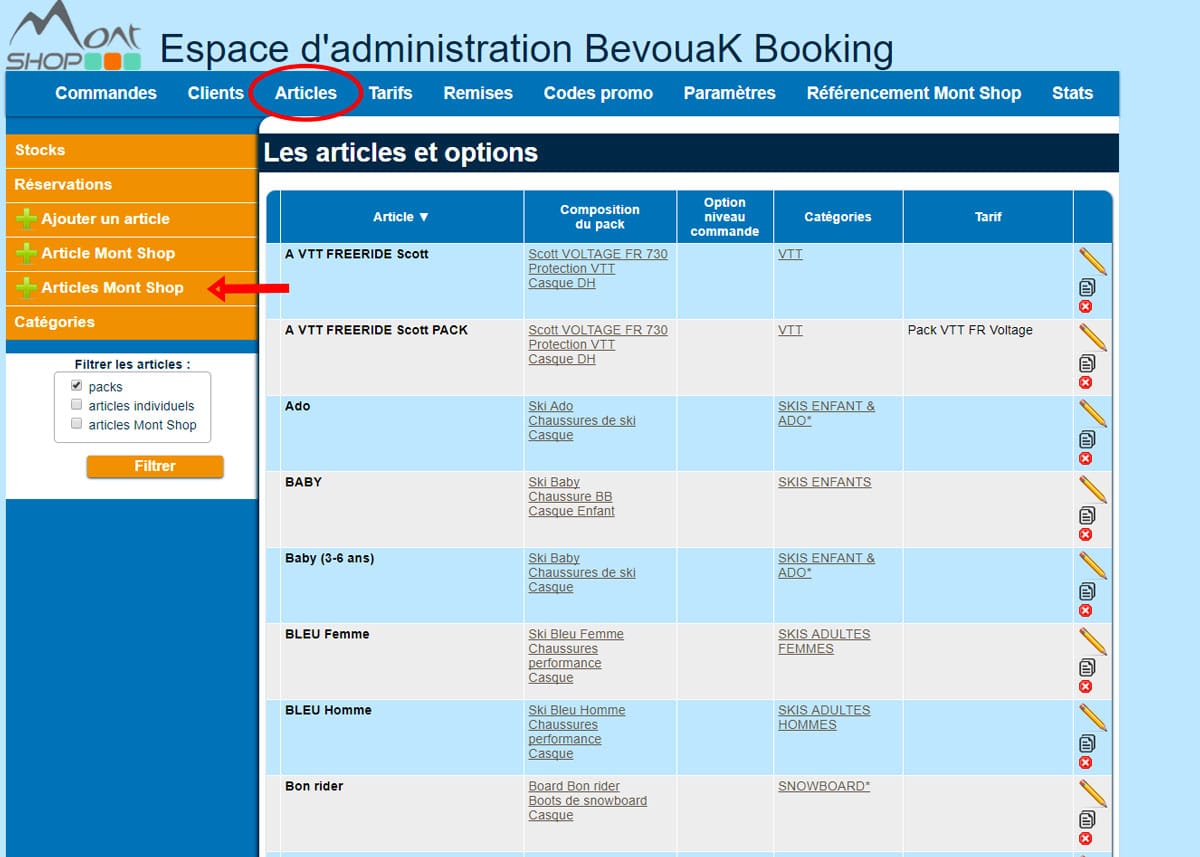
Task: Open Codes promo in the top navigation
Action: tap(598, 93)
